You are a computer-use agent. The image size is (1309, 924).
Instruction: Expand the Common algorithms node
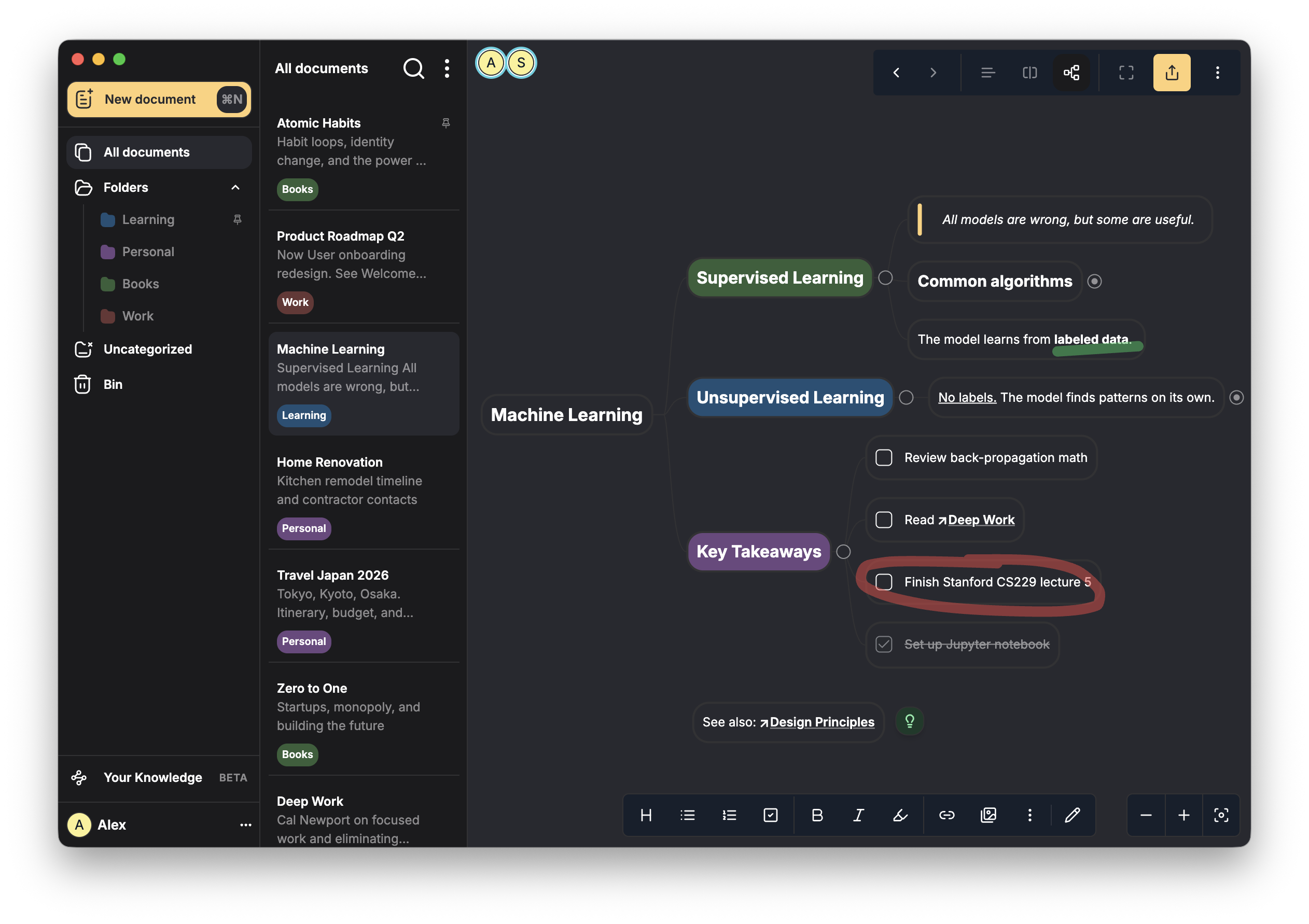pyautogui.click(x=1095, y=281)
